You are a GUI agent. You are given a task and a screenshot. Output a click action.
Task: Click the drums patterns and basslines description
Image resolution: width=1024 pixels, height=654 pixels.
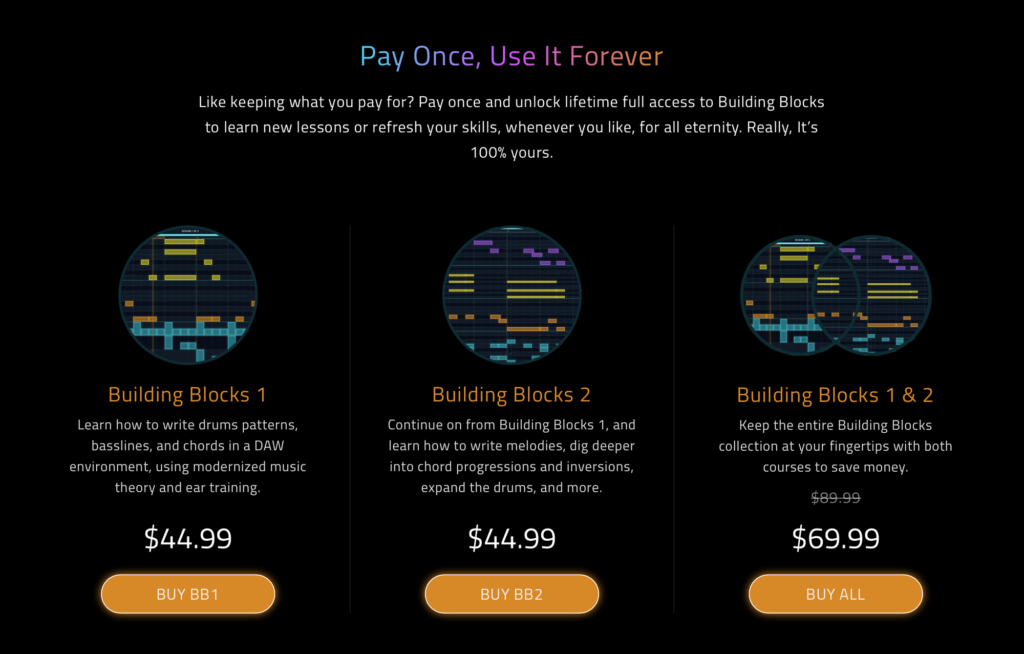click(188, 456)
